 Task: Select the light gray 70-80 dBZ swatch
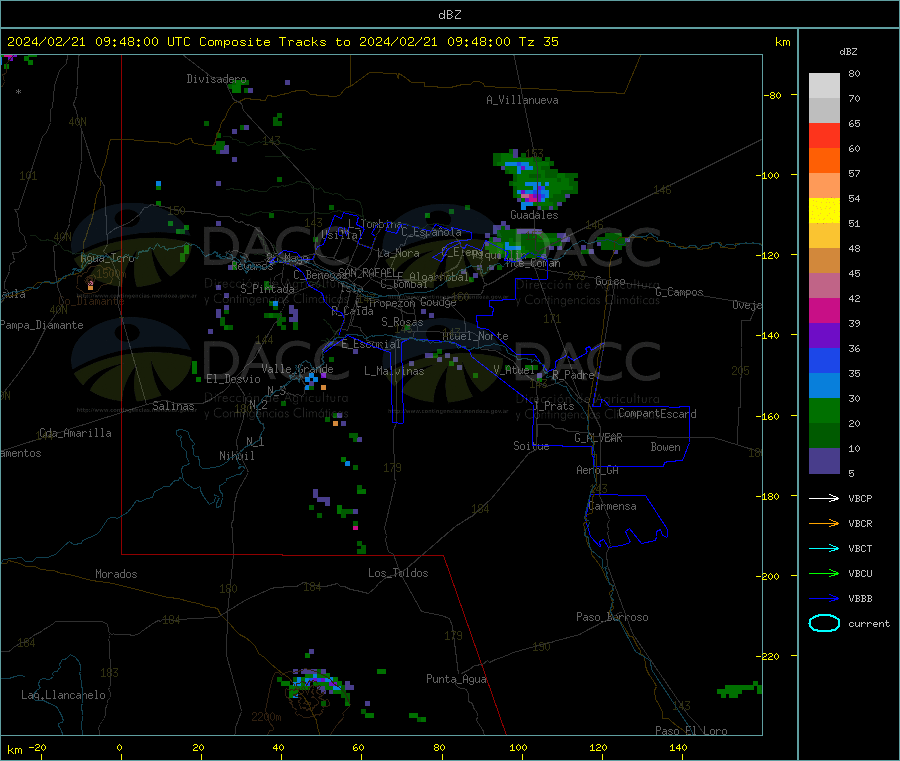824,86
